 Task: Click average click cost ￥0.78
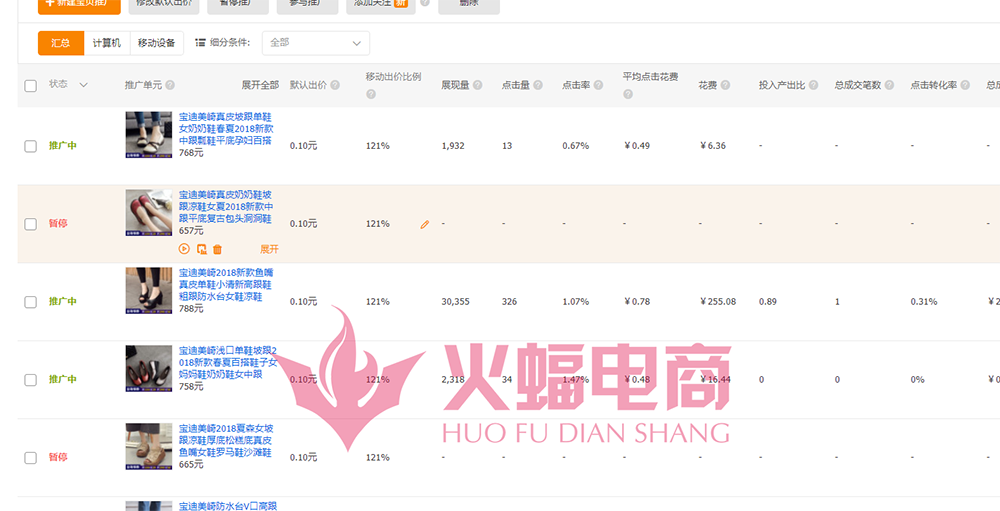click(637, 302)
